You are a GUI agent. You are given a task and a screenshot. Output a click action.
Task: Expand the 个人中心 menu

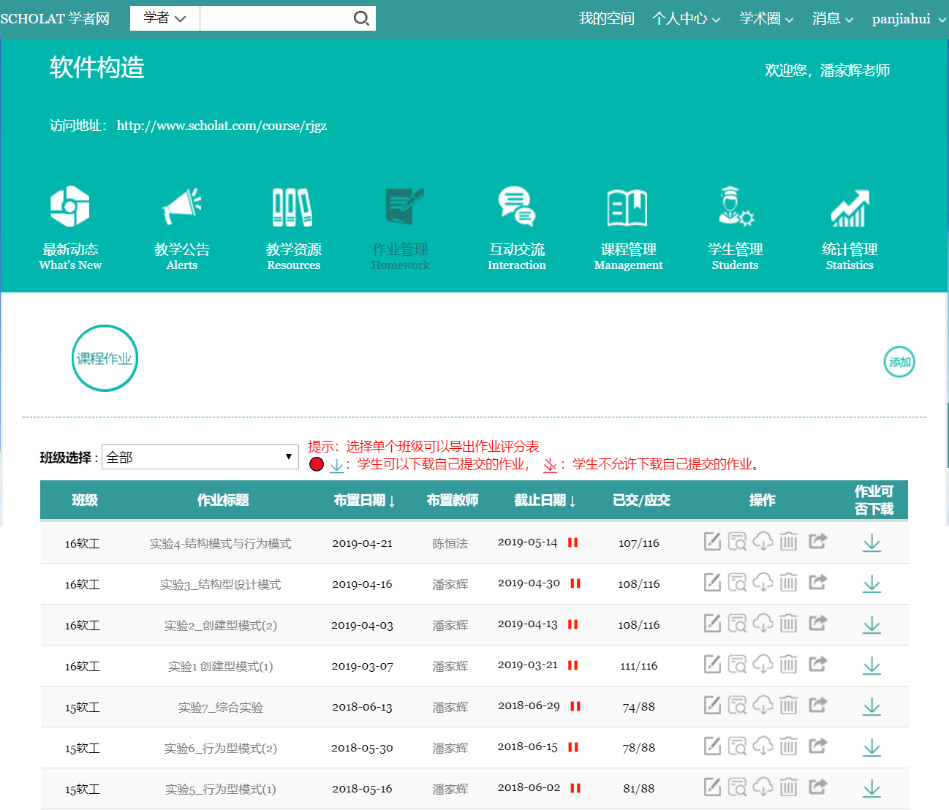(x=686, y=19)
